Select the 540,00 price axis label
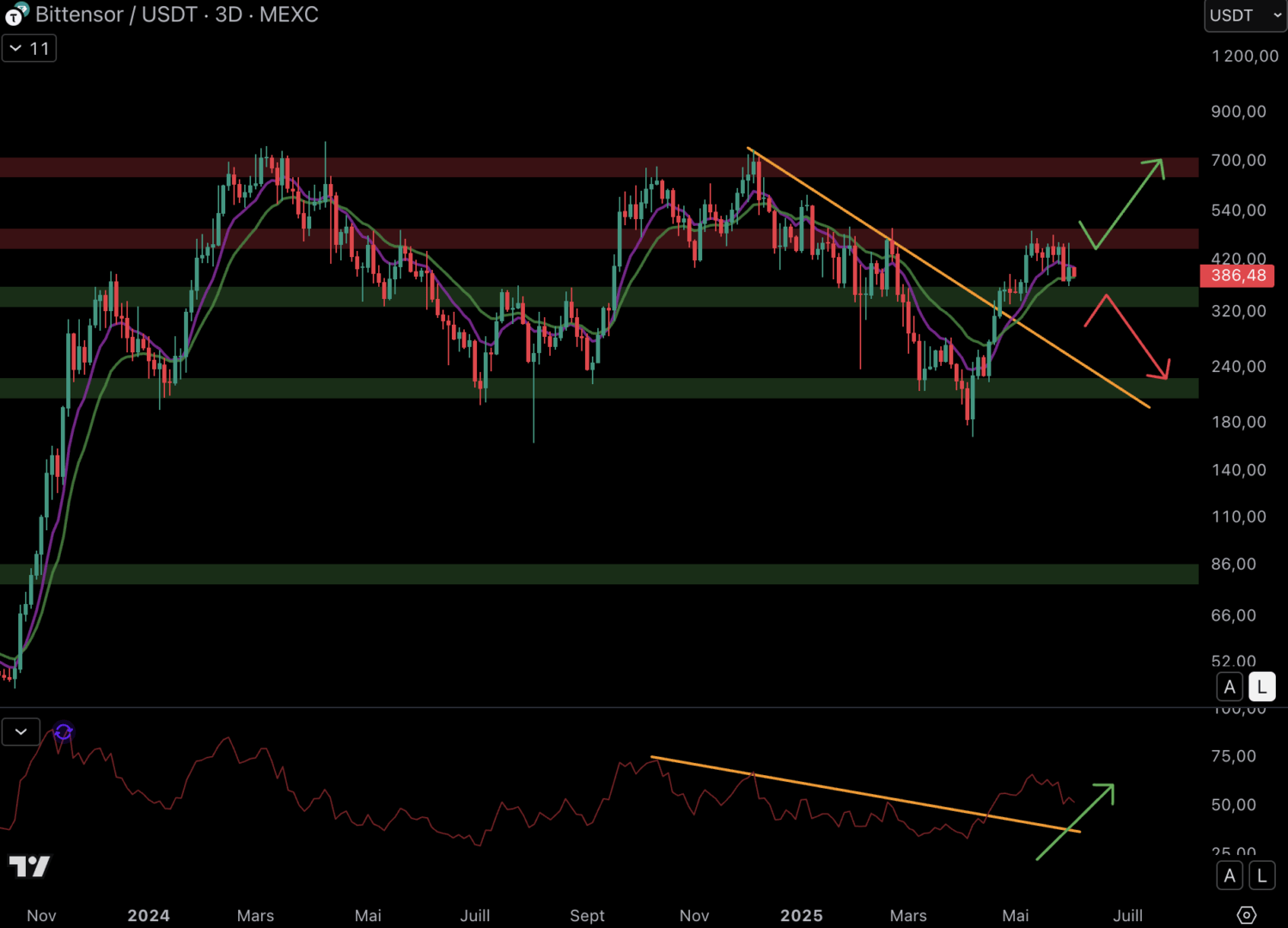The image size is (1288, 928). [x=1238, y=210]
